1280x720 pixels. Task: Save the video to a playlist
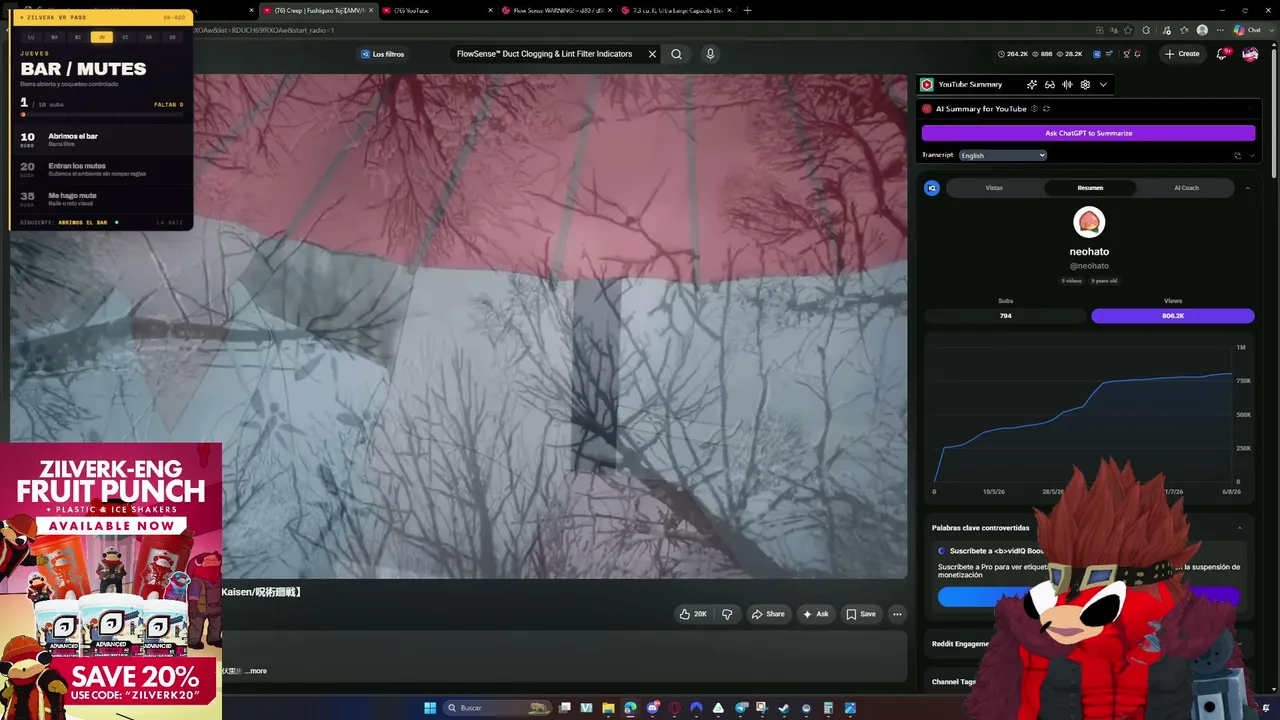[x=860, y=614]
